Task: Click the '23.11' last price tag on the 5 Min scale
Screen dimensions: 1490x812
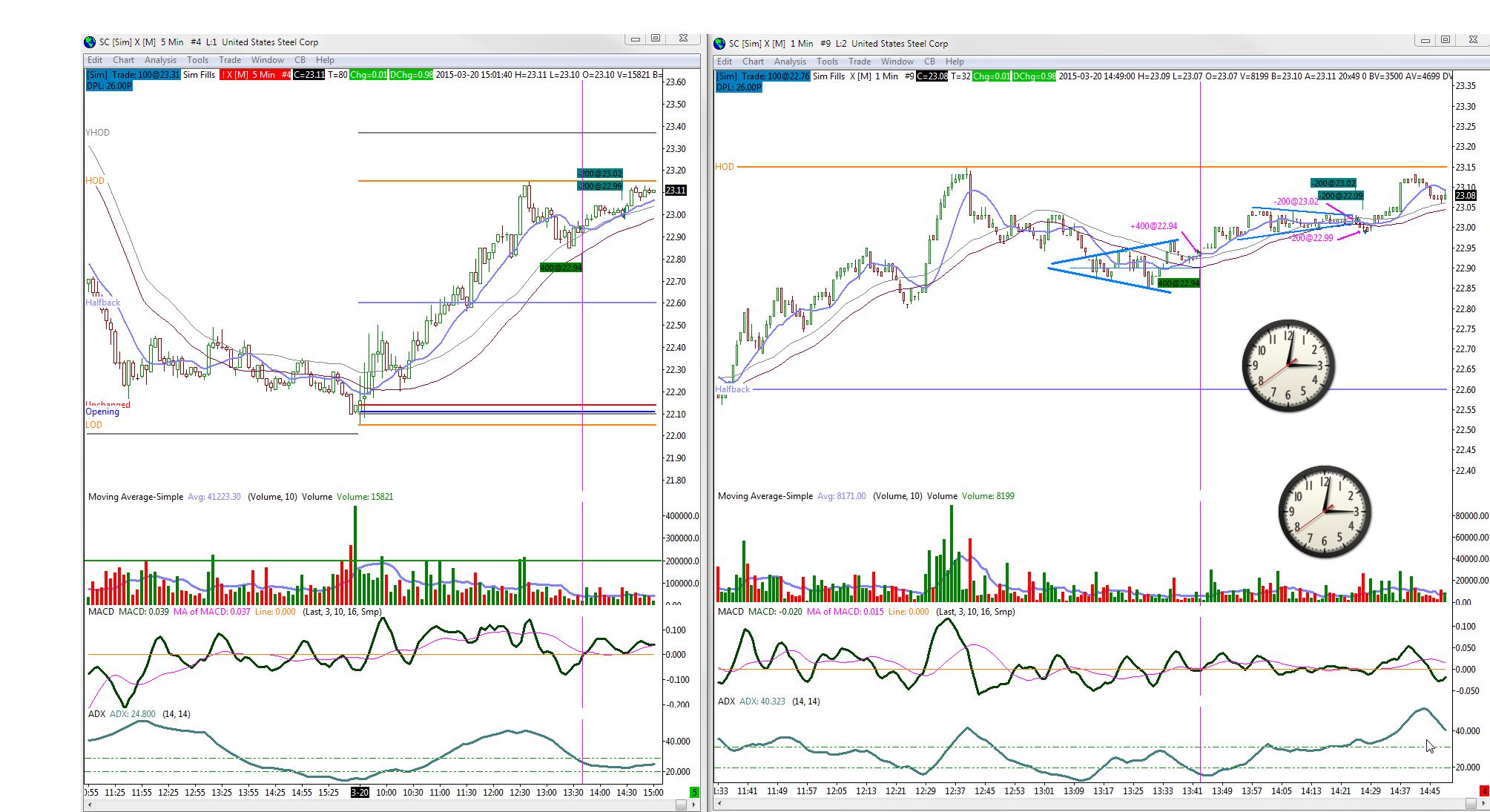Action: [x=676, y=191]
